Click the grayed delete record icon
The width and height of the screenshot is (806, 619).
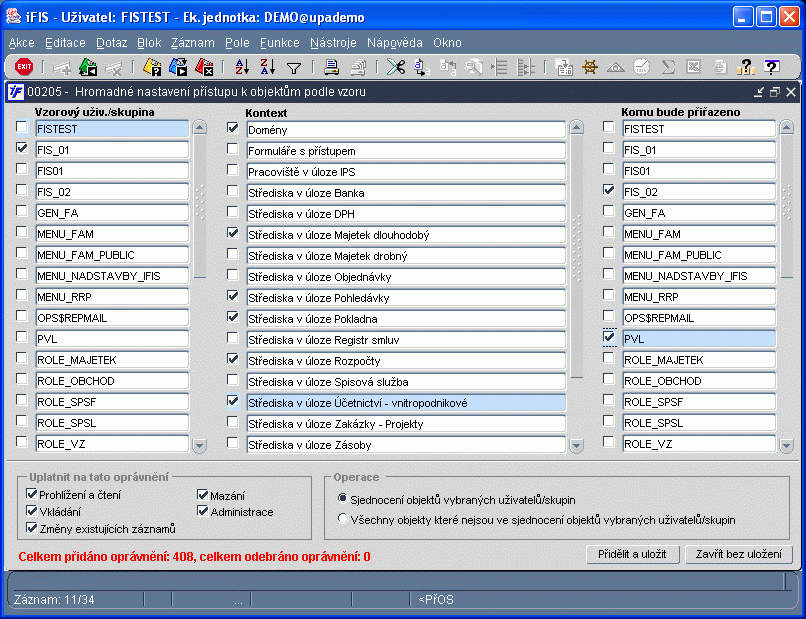(x=114, y=67)
